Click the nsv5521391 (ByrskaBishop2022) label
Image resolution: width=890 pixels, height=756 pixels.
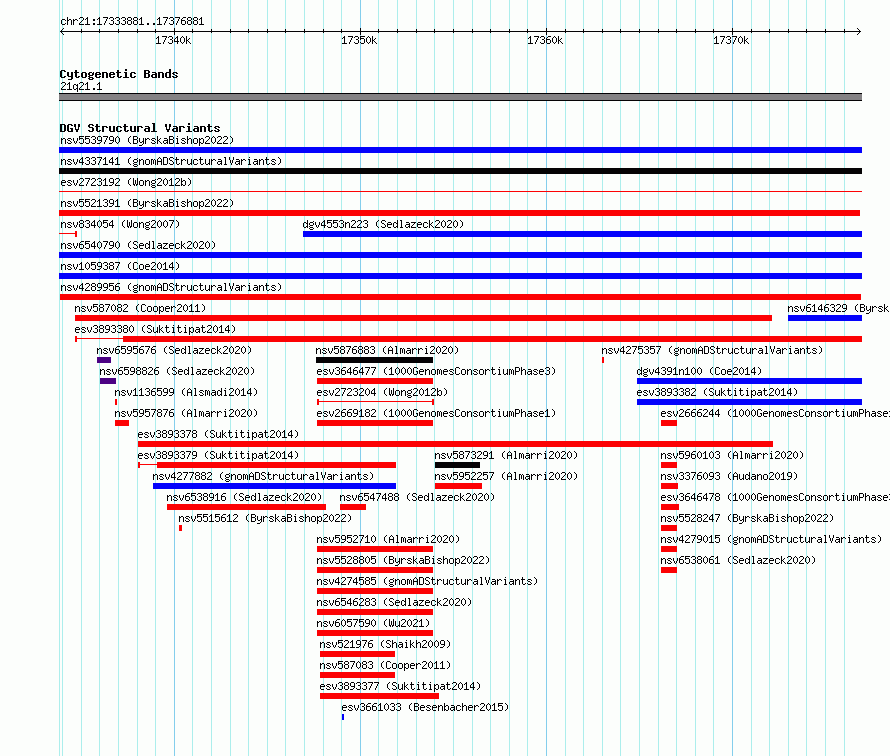click(147, 203)
